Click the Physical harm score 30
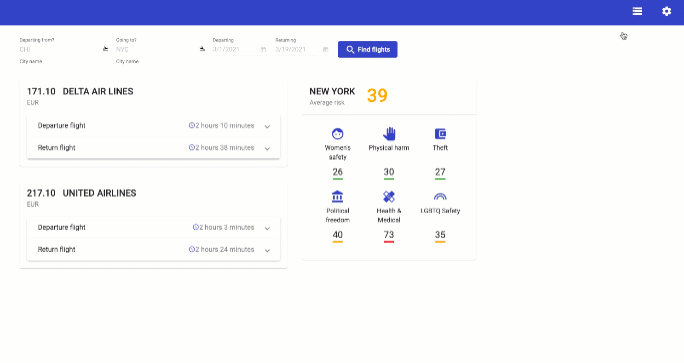684x363 pixels. click(389, 172)
